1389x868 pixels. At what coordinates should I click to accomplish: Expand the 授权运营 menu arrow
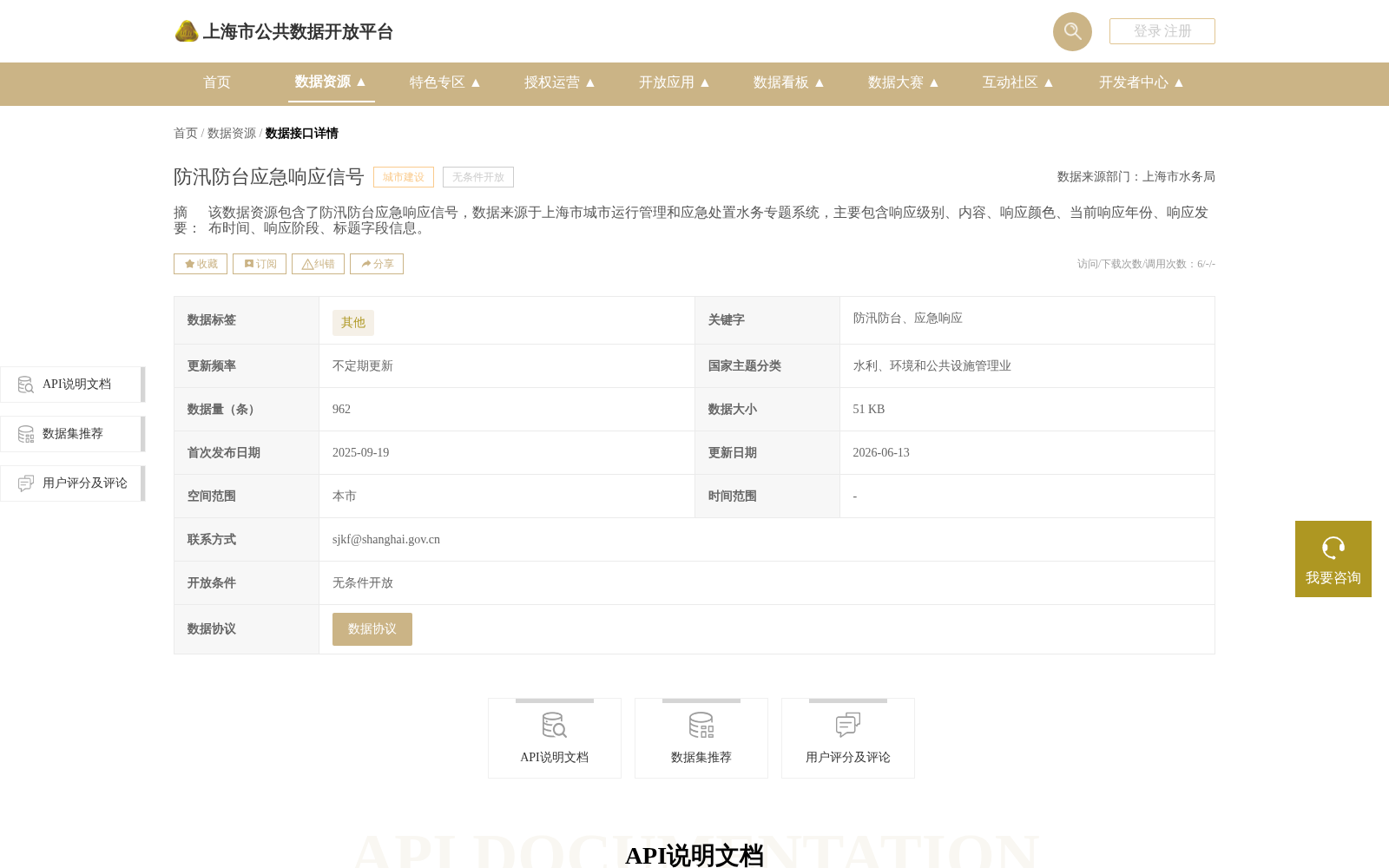click(590, 82)
